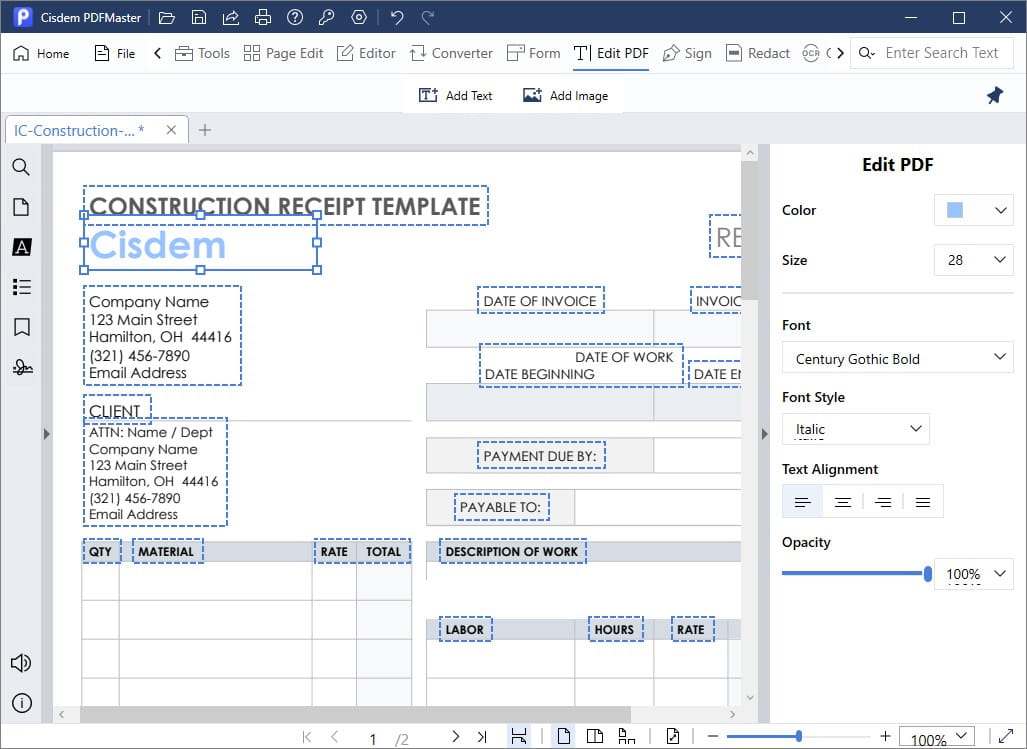
Task: Adjust the zoom slider in status bar
Action: [x=798, y=736]
